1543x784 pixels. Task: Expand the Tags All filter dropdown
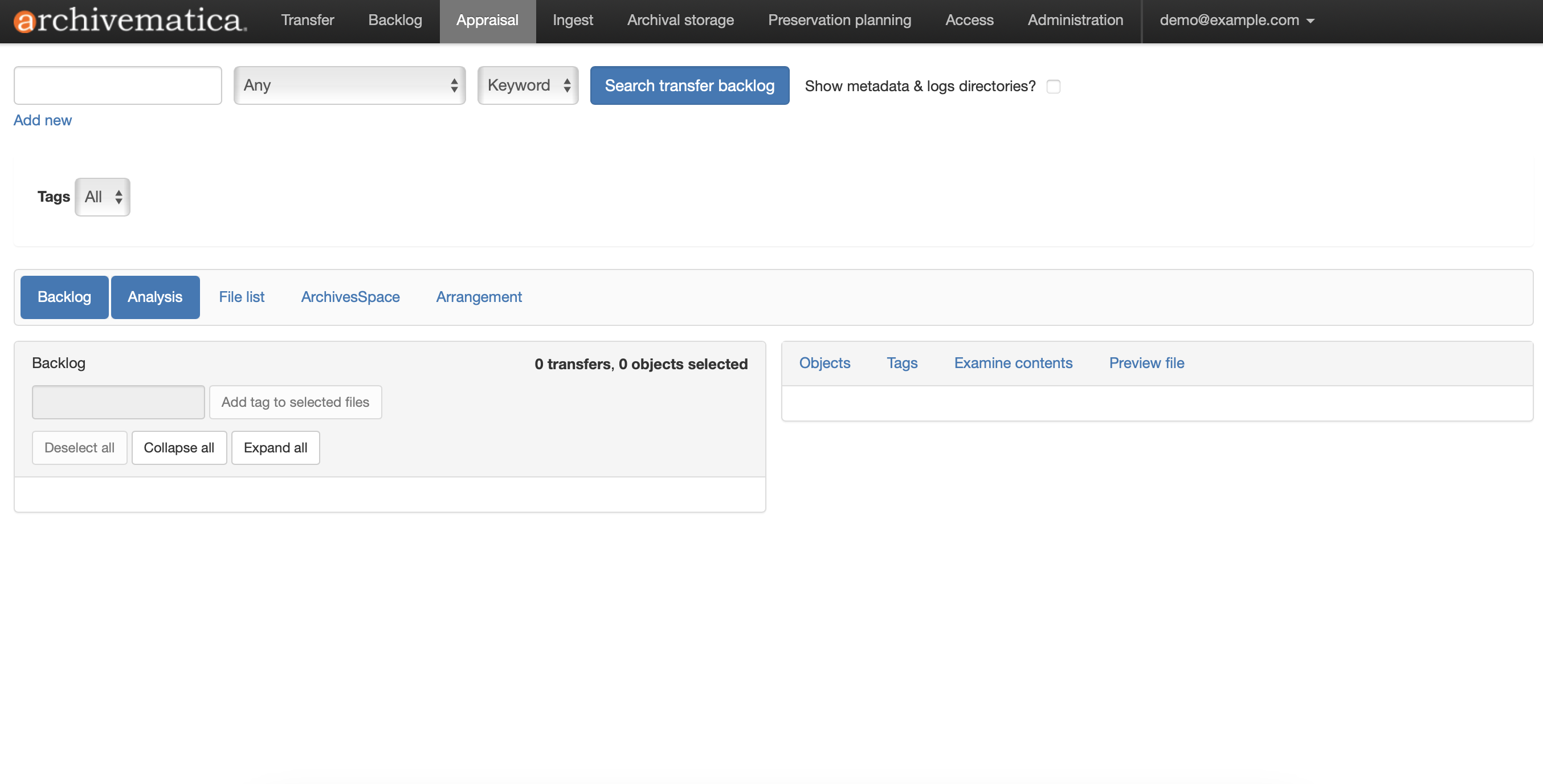(x=103, y=197)
